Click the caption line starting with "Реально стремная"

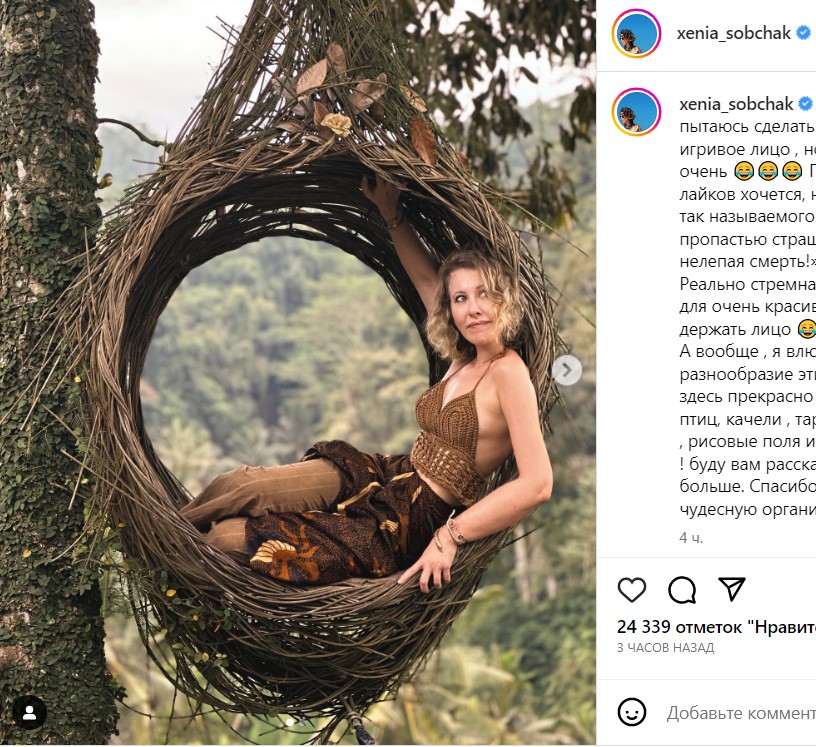747,283
